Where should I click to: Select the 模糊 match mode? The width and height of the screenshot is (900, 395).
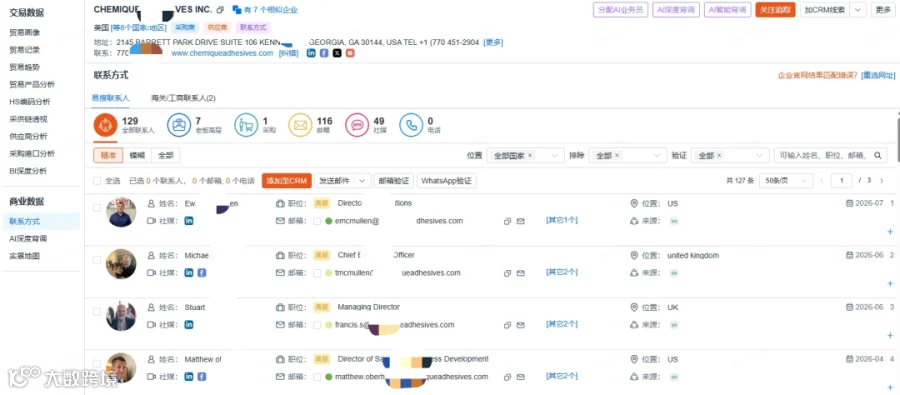coord(137,155)
